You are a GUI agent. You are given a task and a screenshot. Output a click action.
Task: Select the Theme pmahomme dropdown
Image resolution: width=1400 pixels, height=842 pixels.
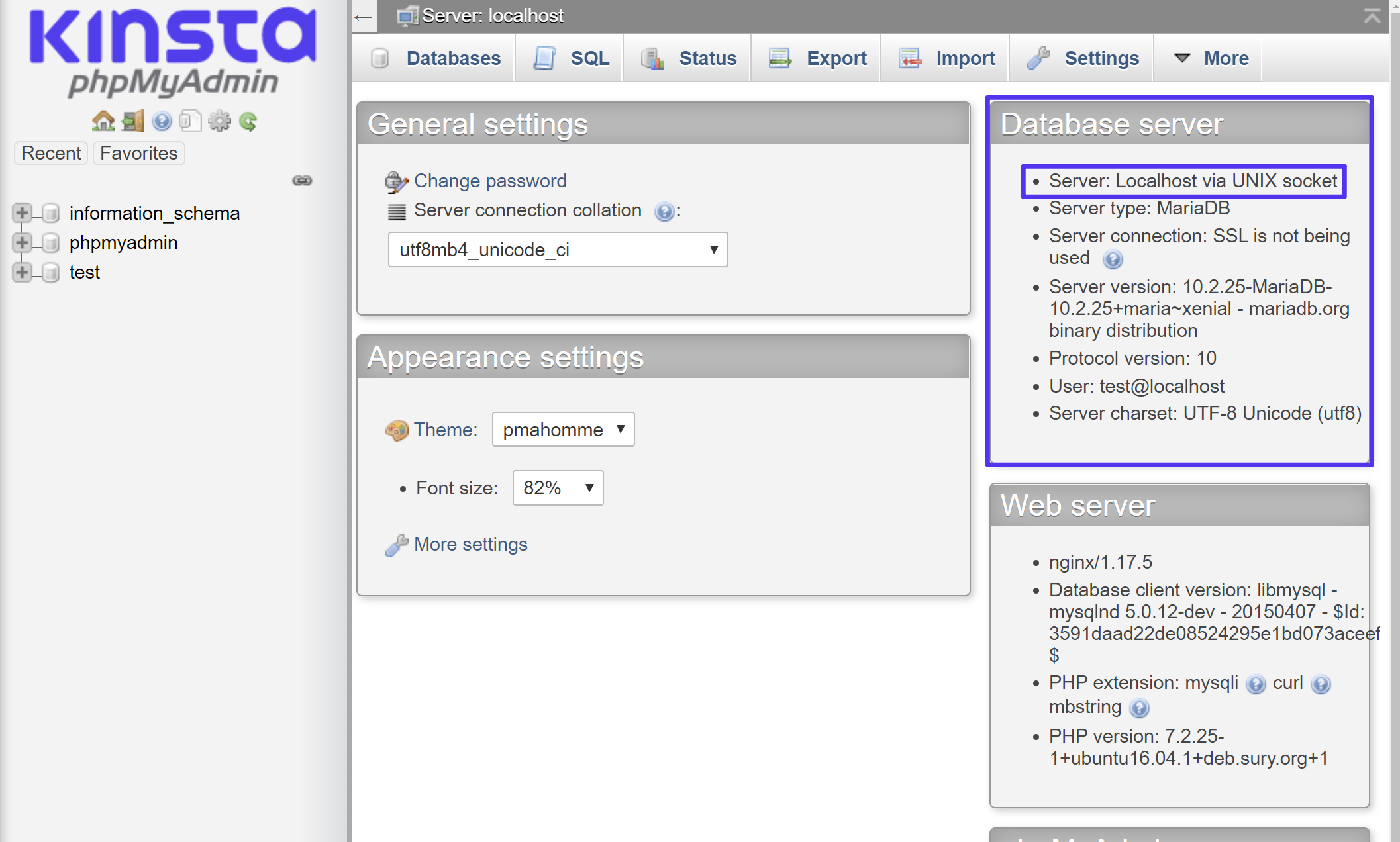click(560, 430)
